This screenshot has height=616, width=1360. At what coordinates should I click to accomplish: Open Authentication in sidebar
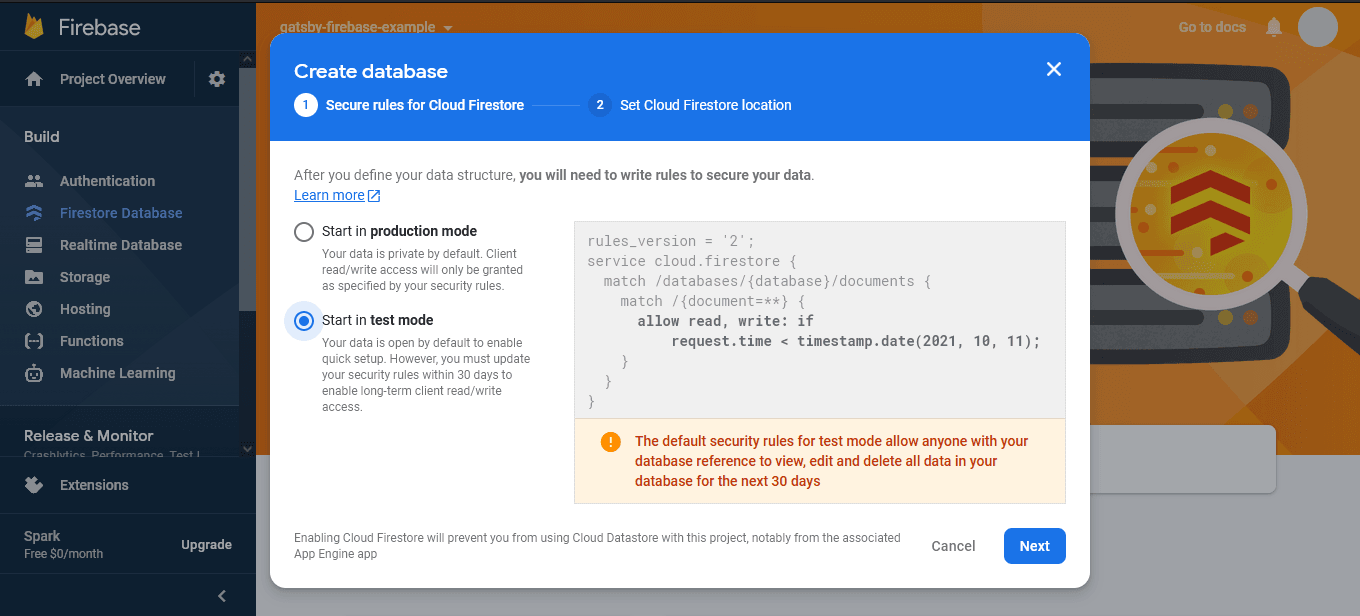107,181
